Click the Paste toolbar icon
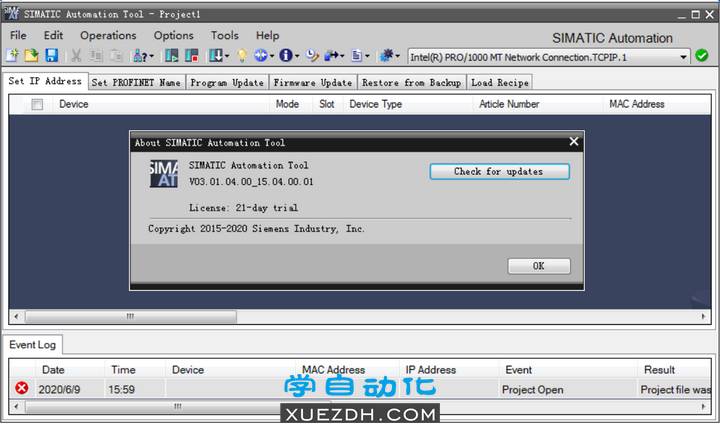 pos(116,56)
